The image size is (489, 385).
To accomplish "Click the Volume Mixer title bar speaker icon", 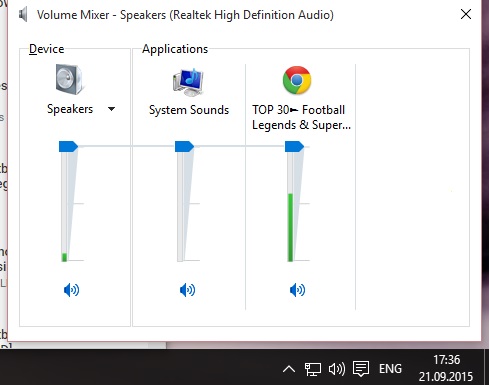I will coord(23,15).
